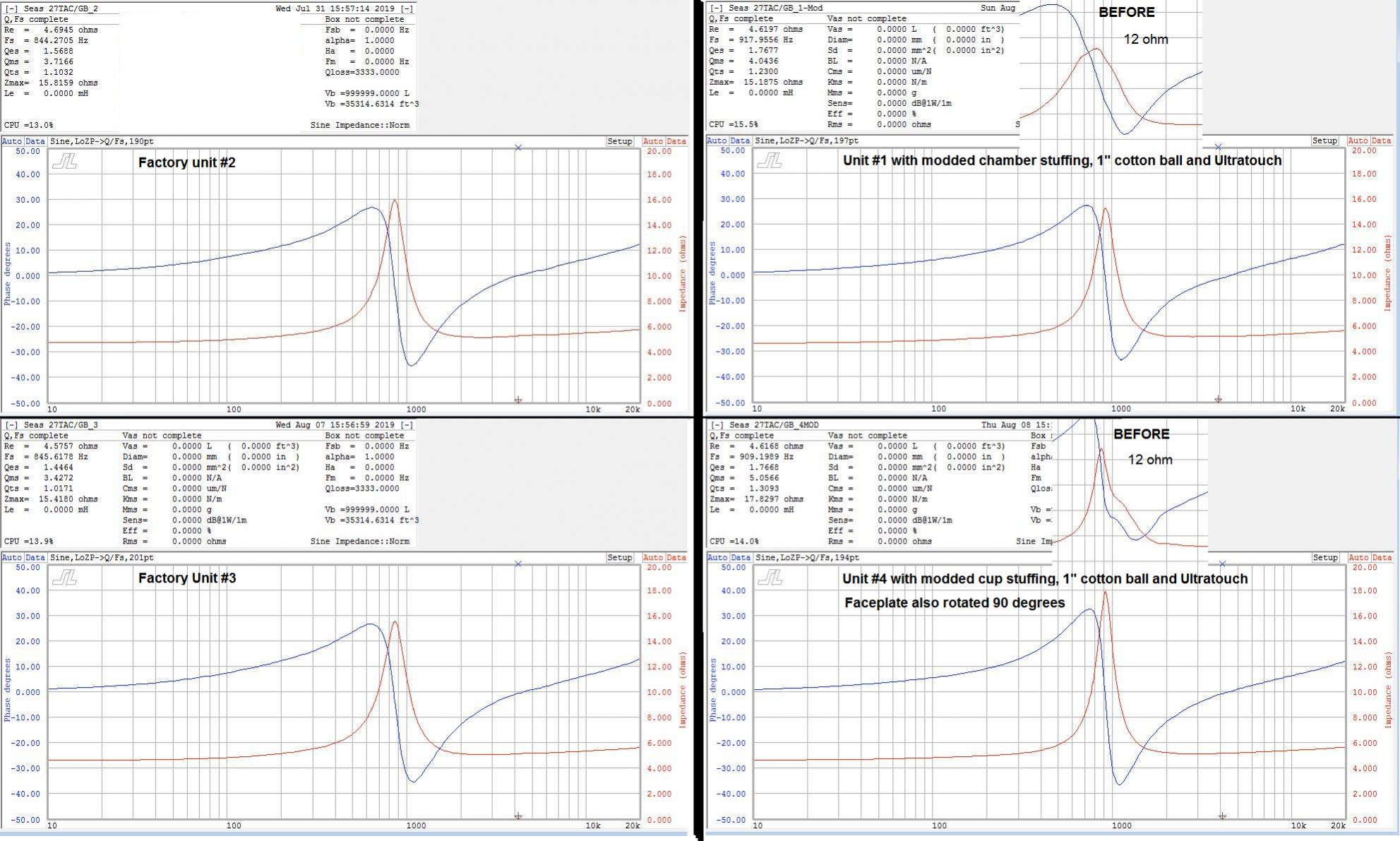The height and width of the screenshot is (841, 1400).
Task: Toggle red Data for impedance axis, Unit #1 plot
Action: click(x=1382, y=141)
